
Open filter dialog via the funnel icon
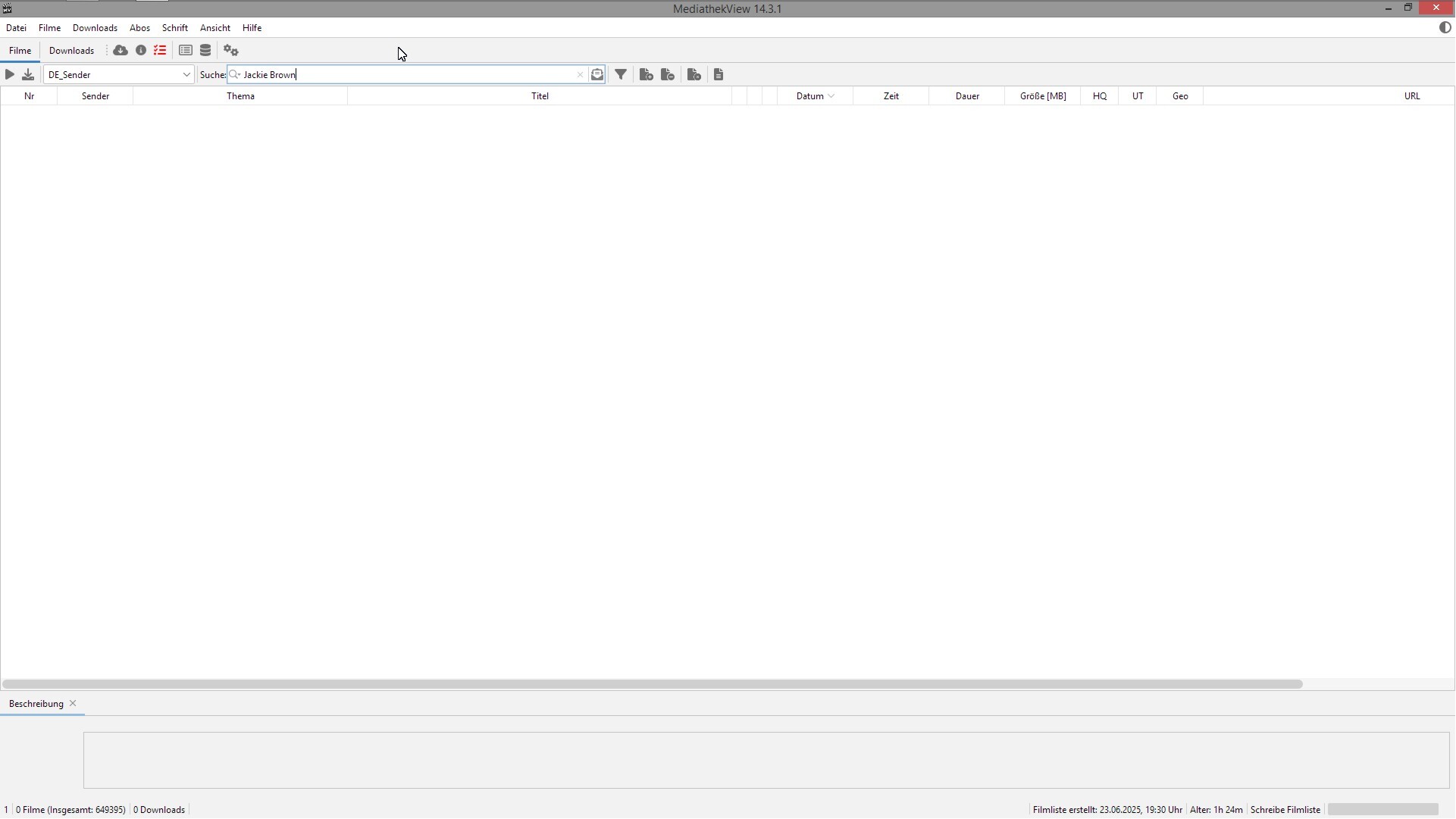621,74
